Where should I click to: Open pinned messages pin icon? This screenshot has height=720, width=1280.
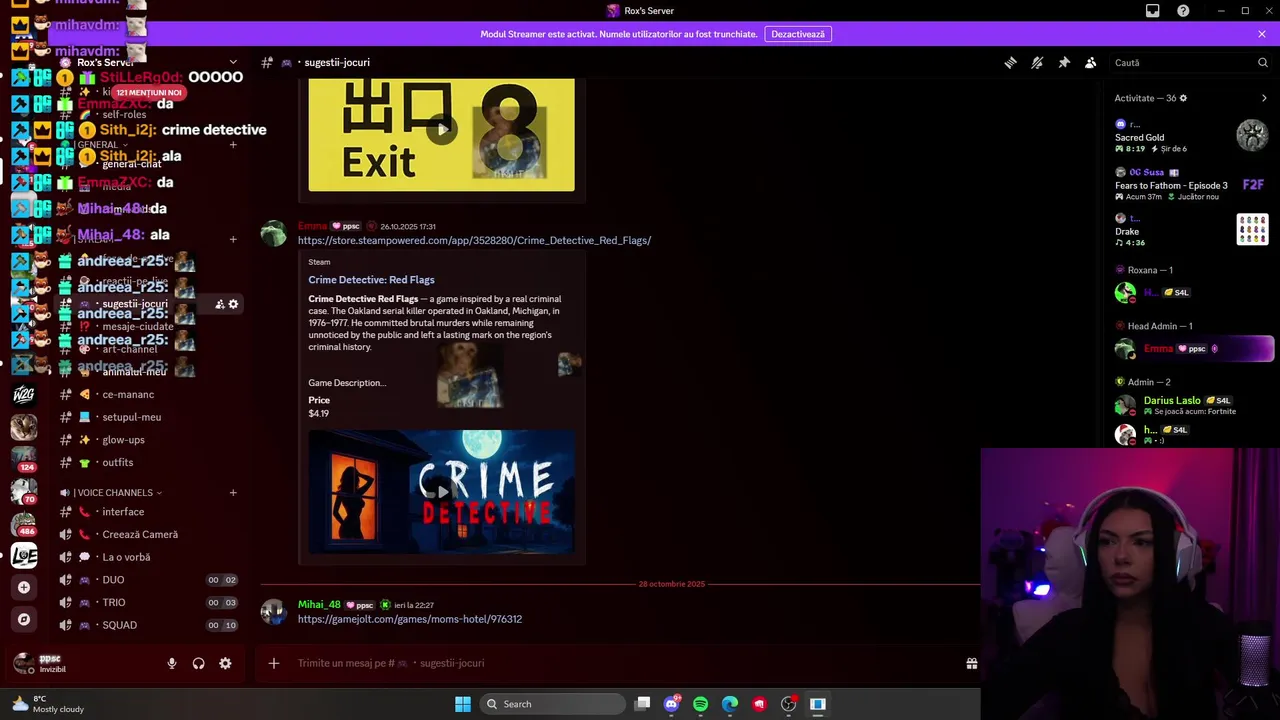tap(1064, 62)
